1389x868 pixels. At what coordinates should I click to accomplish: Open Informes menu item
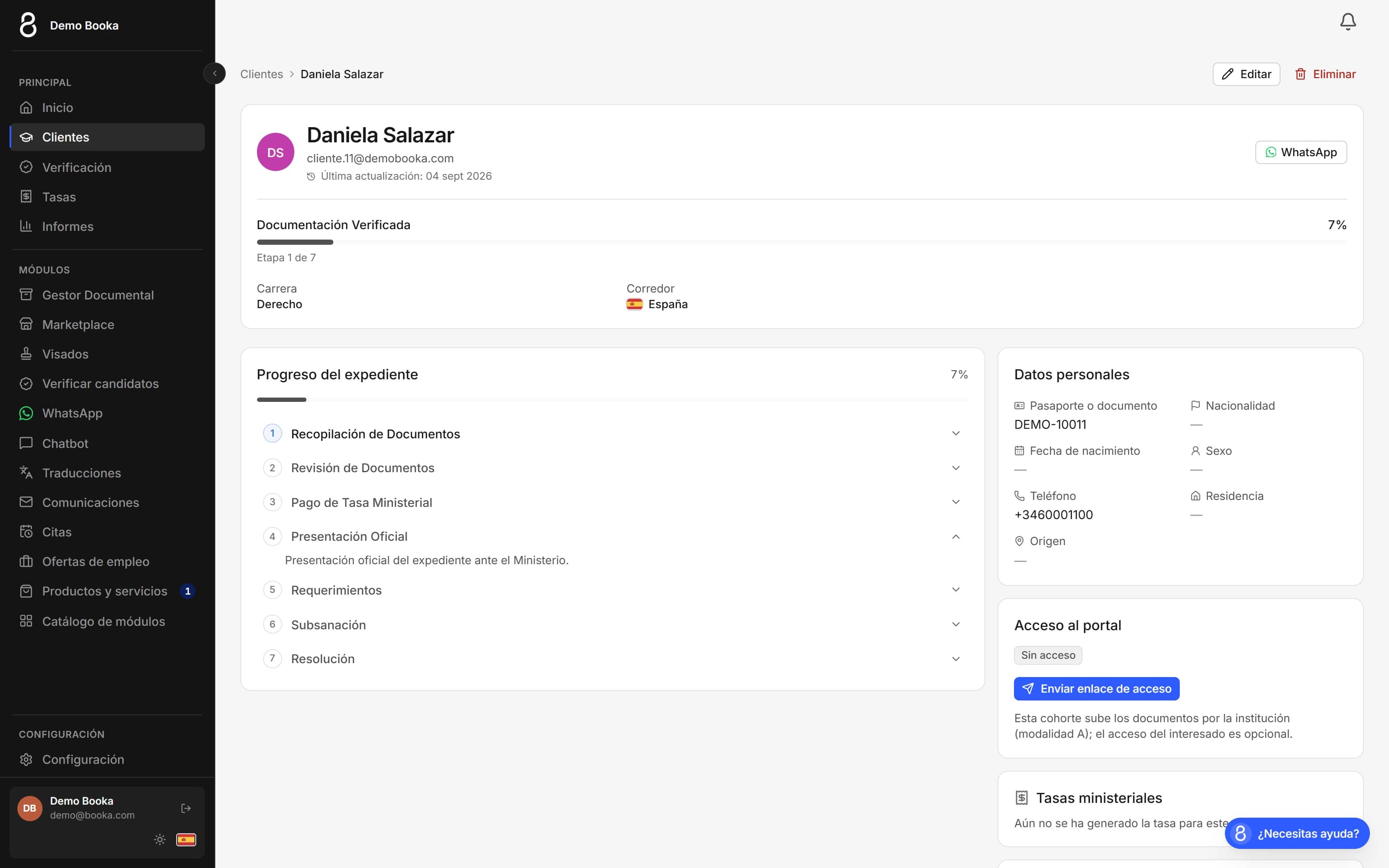(107, 226)
